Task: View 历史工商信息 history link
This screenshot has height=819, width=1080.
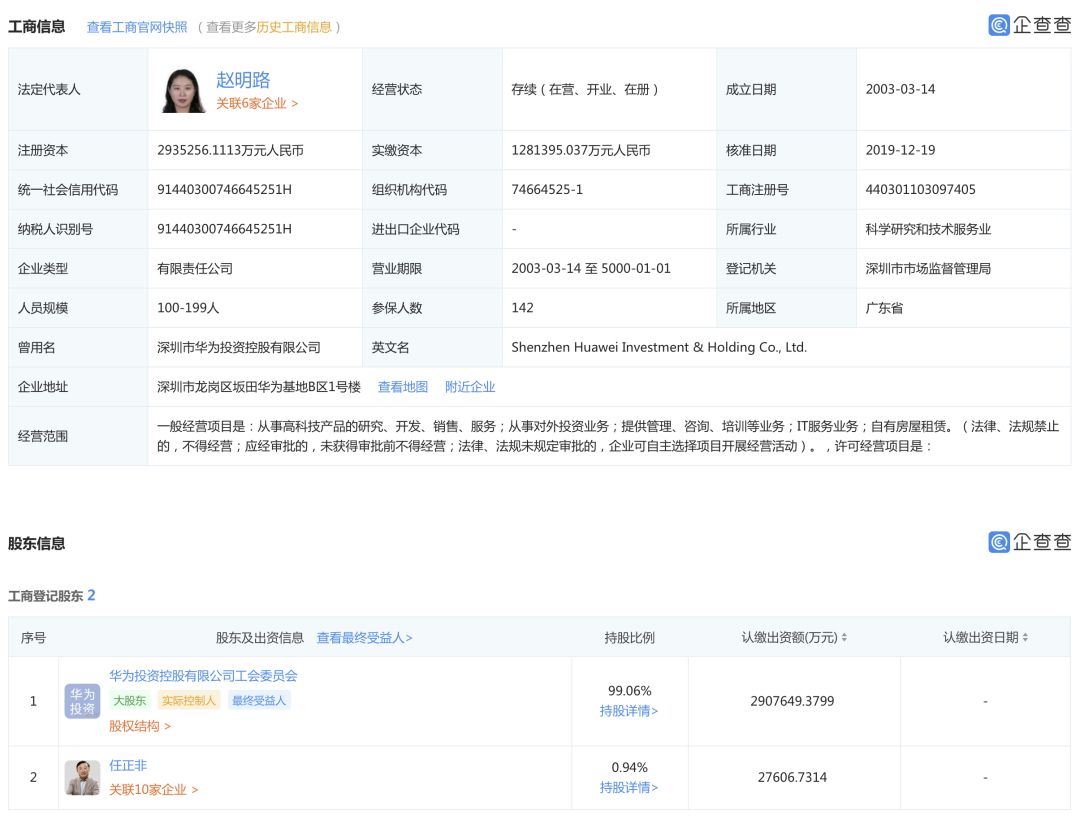Action: click(294, 27)
